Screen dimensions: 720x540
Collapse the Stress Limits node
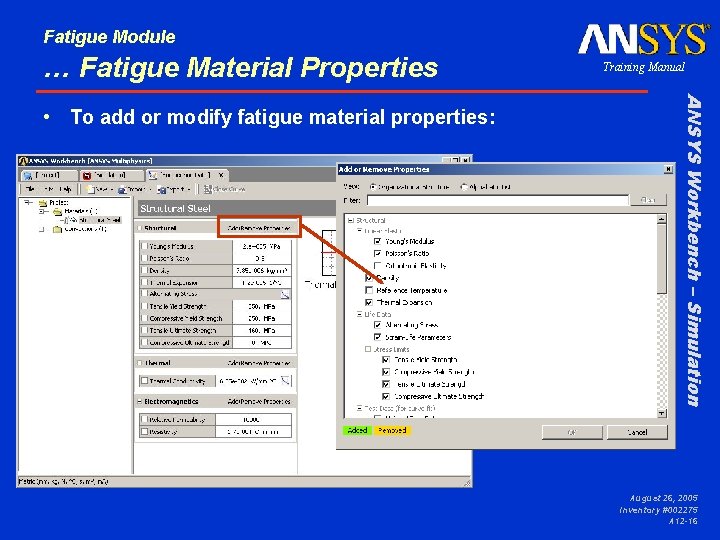click(x=368, y=349)
